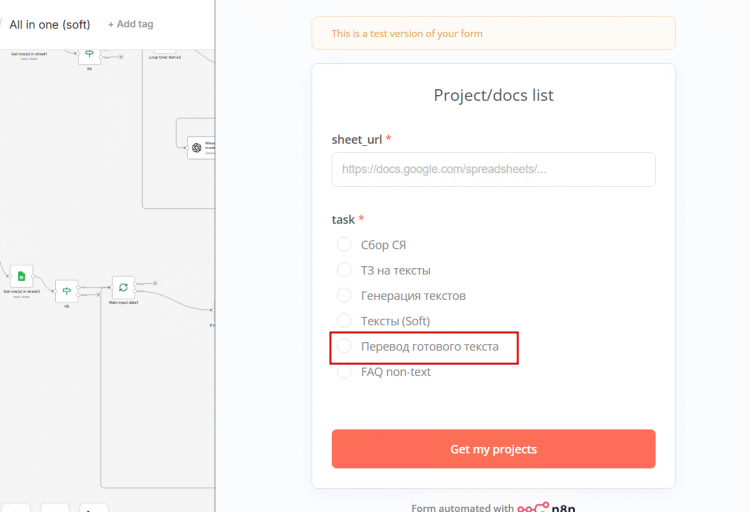
Task: Pick the 'Тексты (Soft)' task radio
Action: tap(344, 321)
